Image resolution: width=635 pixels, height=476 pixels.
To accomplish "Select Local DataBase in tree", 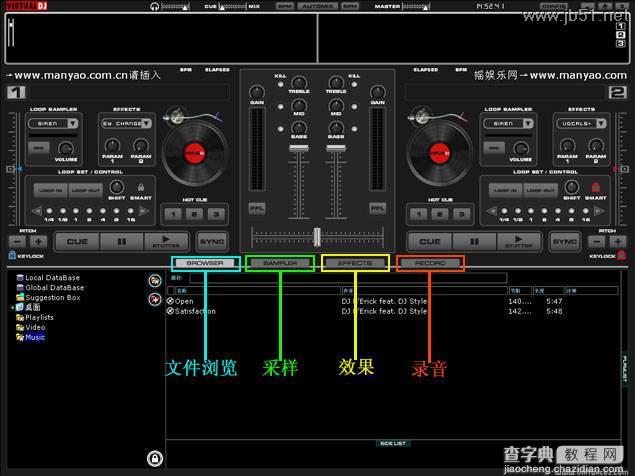I will coord(52,277).
